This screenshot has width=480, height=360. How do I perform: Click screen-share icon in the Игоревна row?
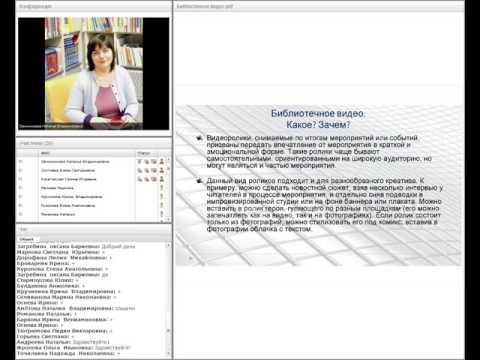coord(154,179)
